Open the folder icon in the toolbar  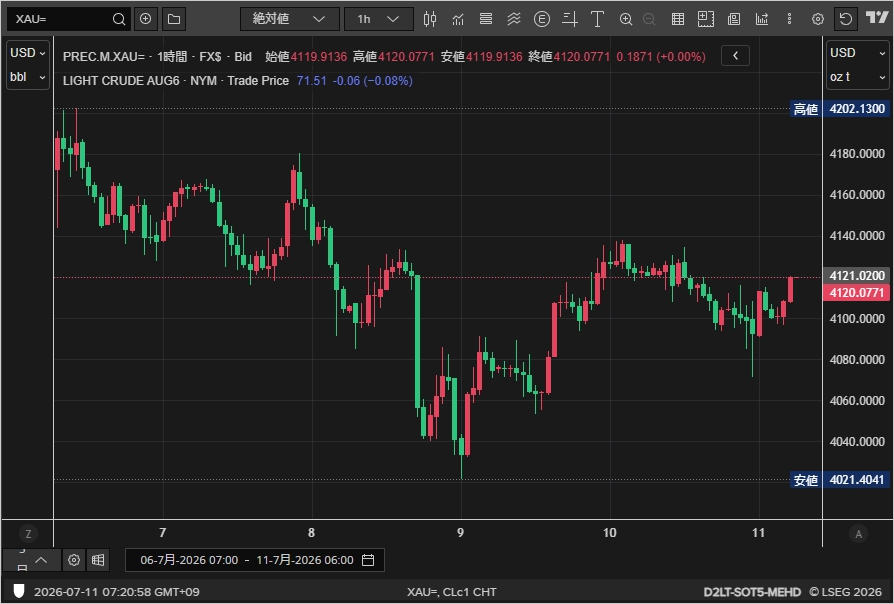174,19
